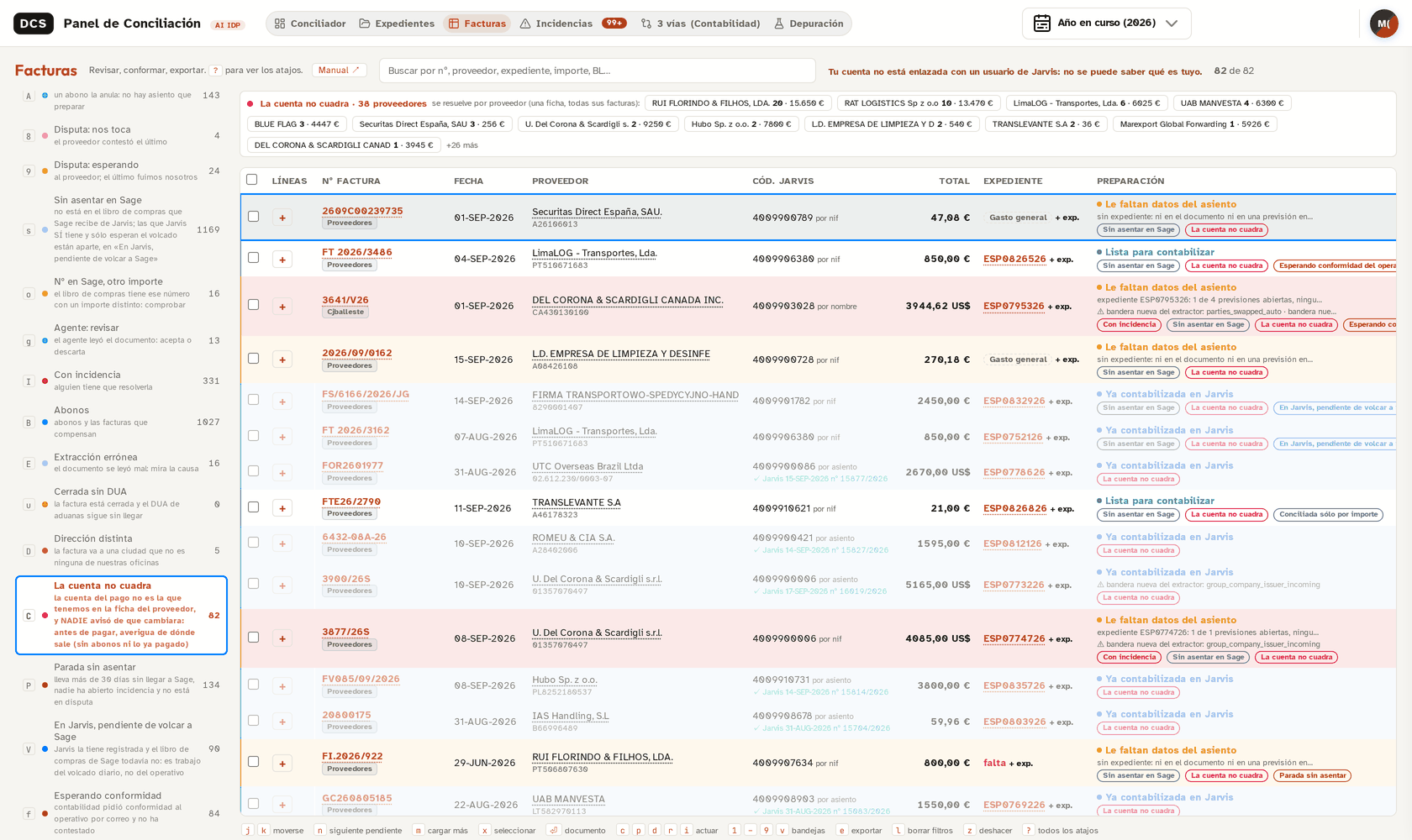Viewport: 1412px width, 840px height.
Task: Expand lines of invoice 3641/V26
Action: [x=282, y=307]
